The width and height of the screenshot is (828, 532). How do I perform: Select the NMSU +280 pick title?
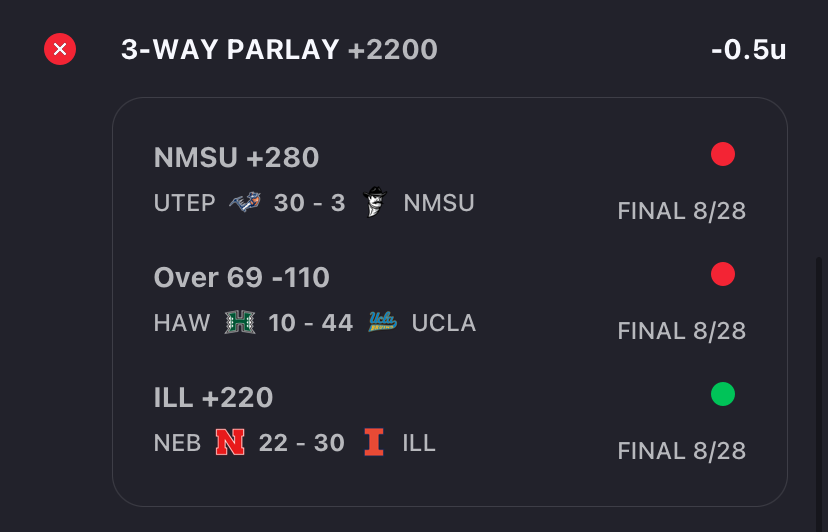tap(237, 157)
